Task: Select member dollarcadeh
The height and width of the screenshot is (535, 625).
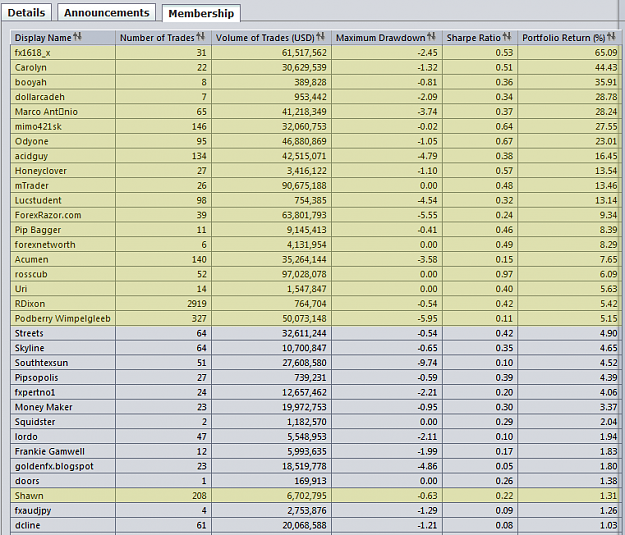Action: [x=39, y=97]
